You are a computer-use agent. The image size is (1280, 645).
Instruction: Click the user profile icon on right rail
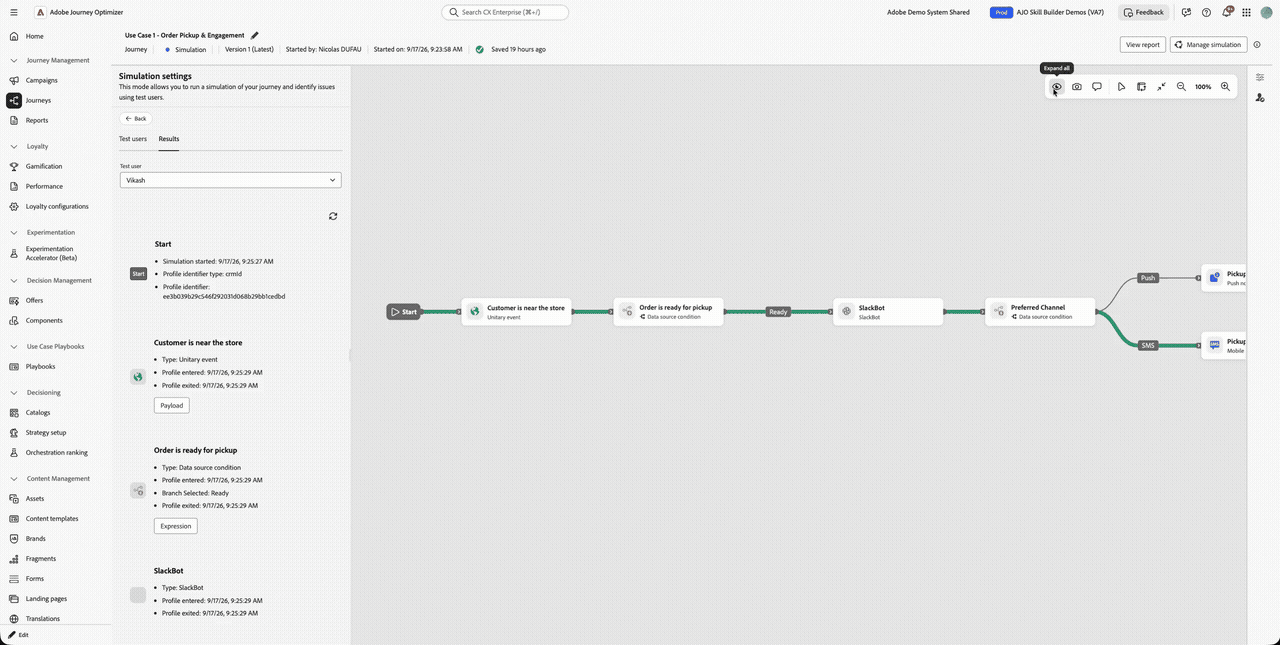tap(1259, 97)
